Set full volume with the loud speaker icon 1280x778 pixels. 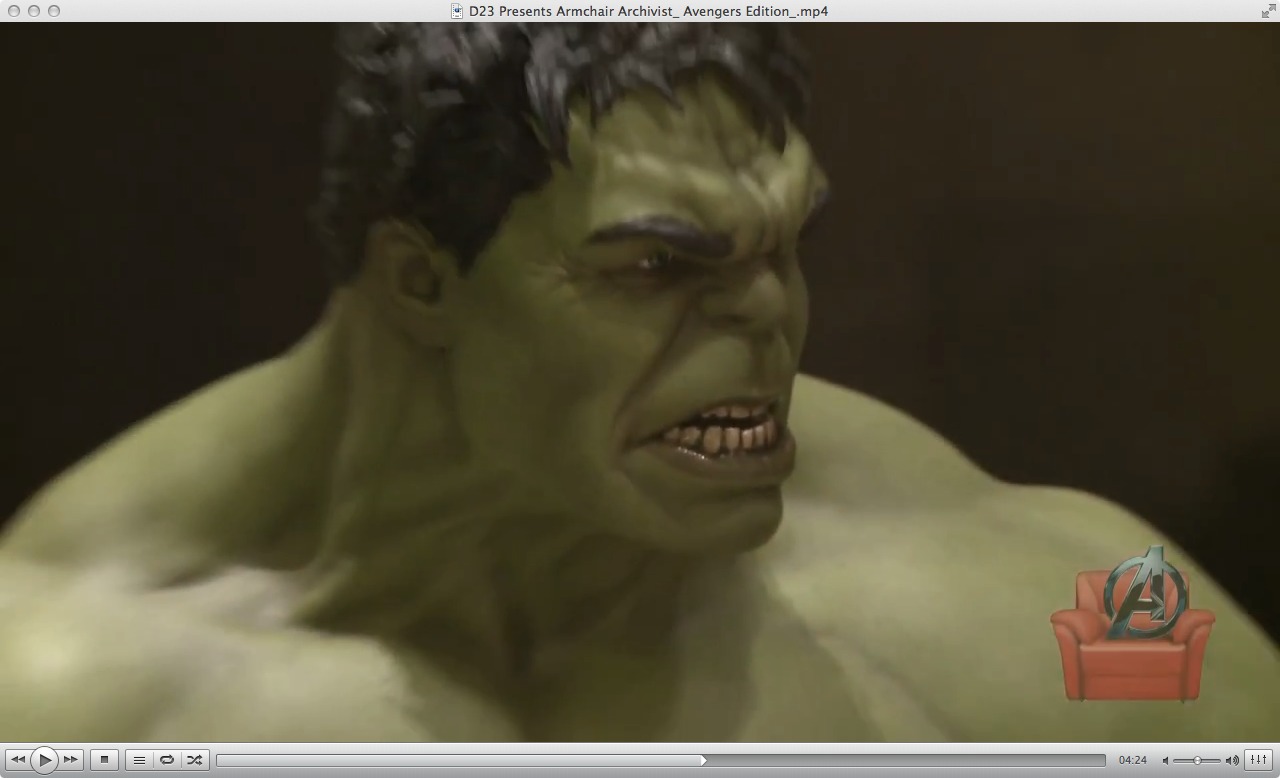1232,761
